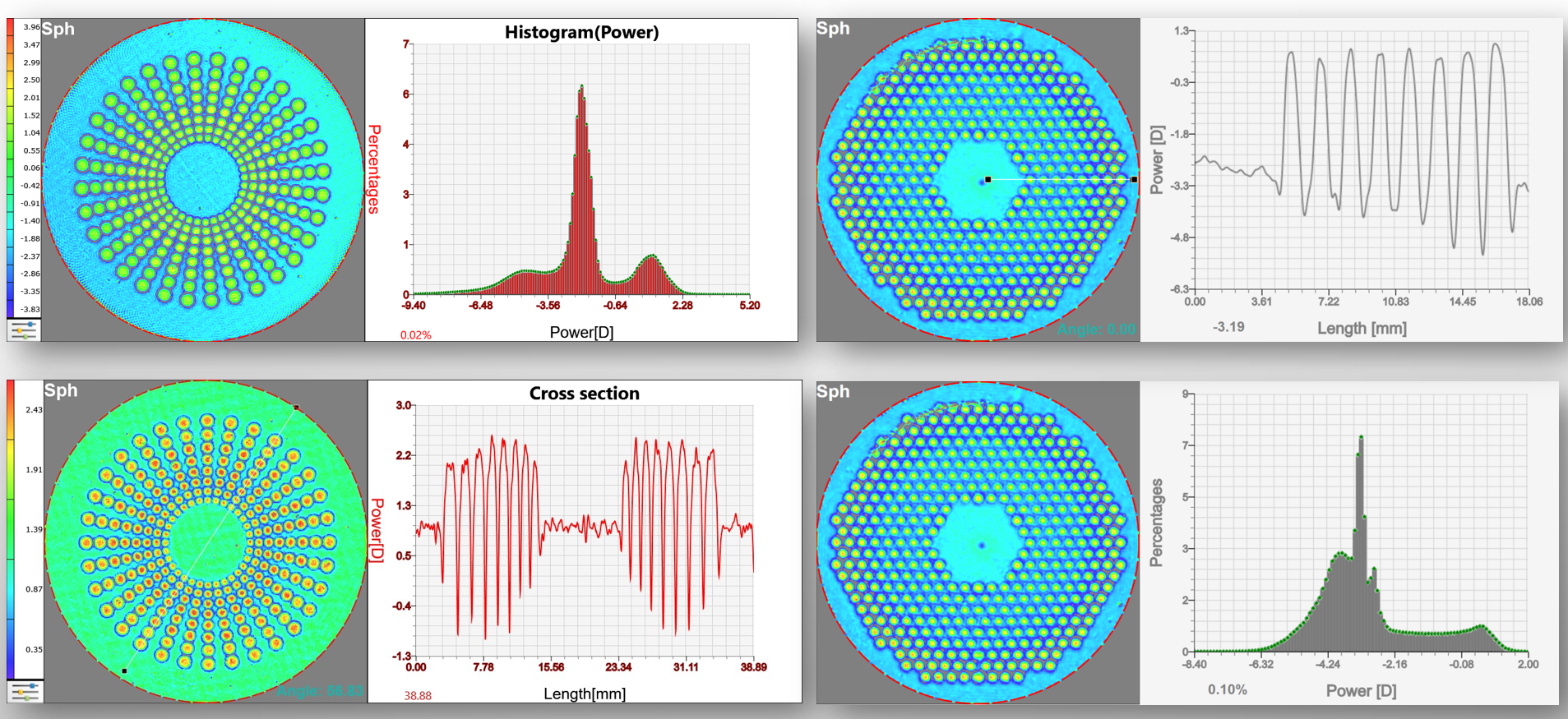Click the Angle: 0.00 label
Image resolution: width=1568 pixels, height=719 pixels.
point(1096,330)
